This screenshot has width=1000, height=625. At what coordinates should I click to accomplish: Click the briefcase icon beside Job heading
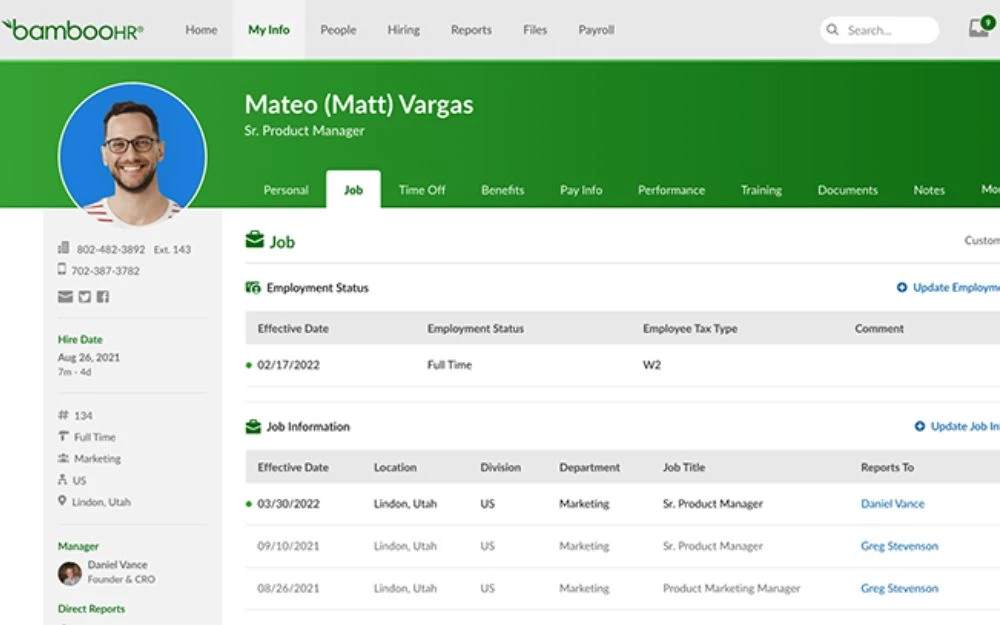tap(255, 241)
